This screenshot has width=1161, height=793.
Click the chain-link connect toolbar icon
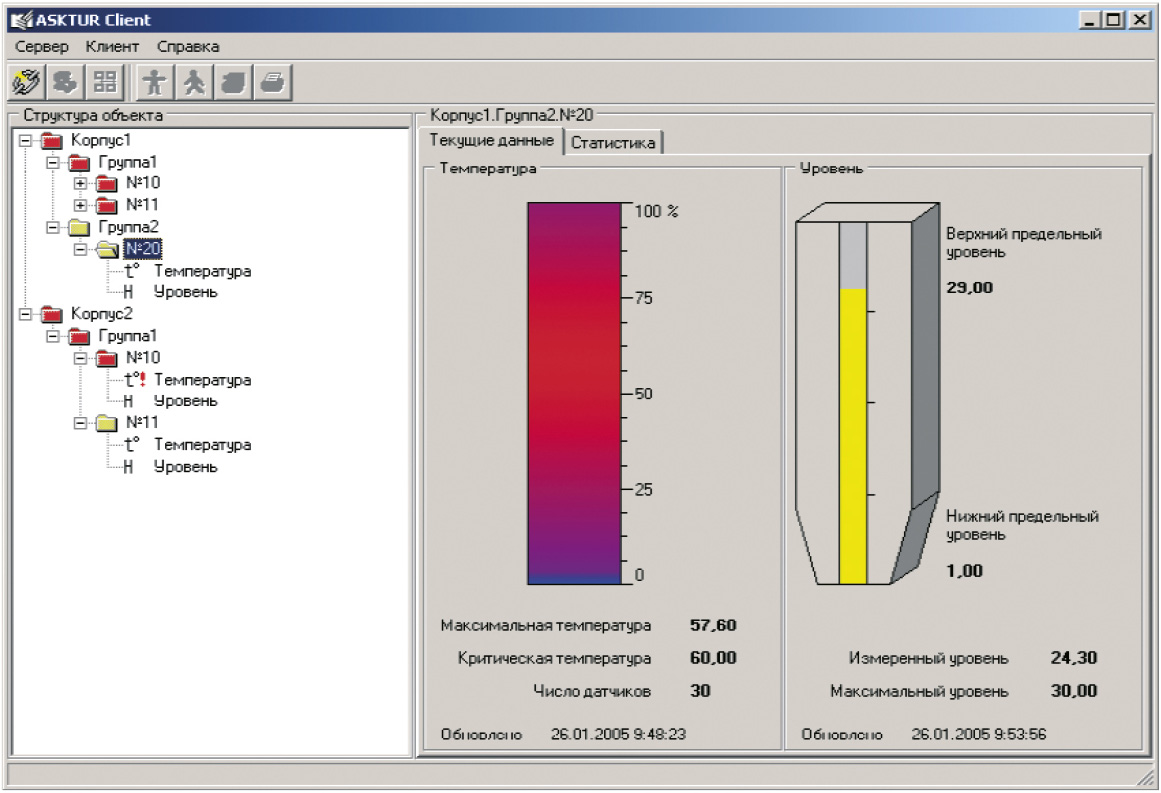27,81
